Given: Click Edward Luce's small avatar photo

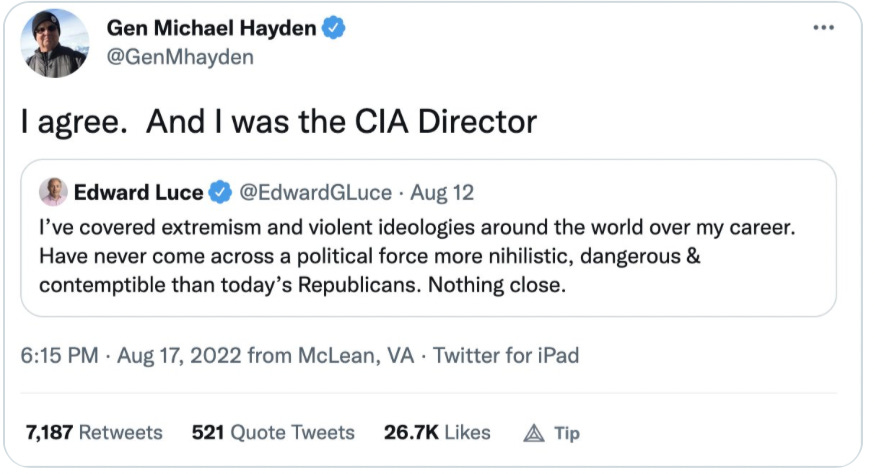Looking at the screenshot, I should 54,191.
